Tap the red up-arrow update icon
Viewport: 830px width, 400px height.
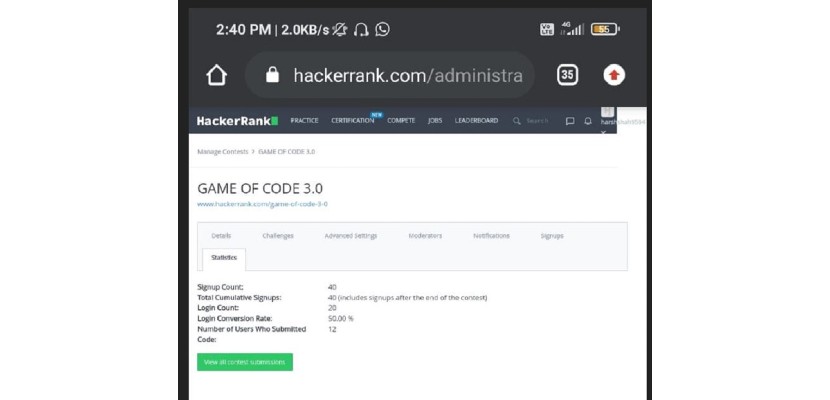point(614,75)
